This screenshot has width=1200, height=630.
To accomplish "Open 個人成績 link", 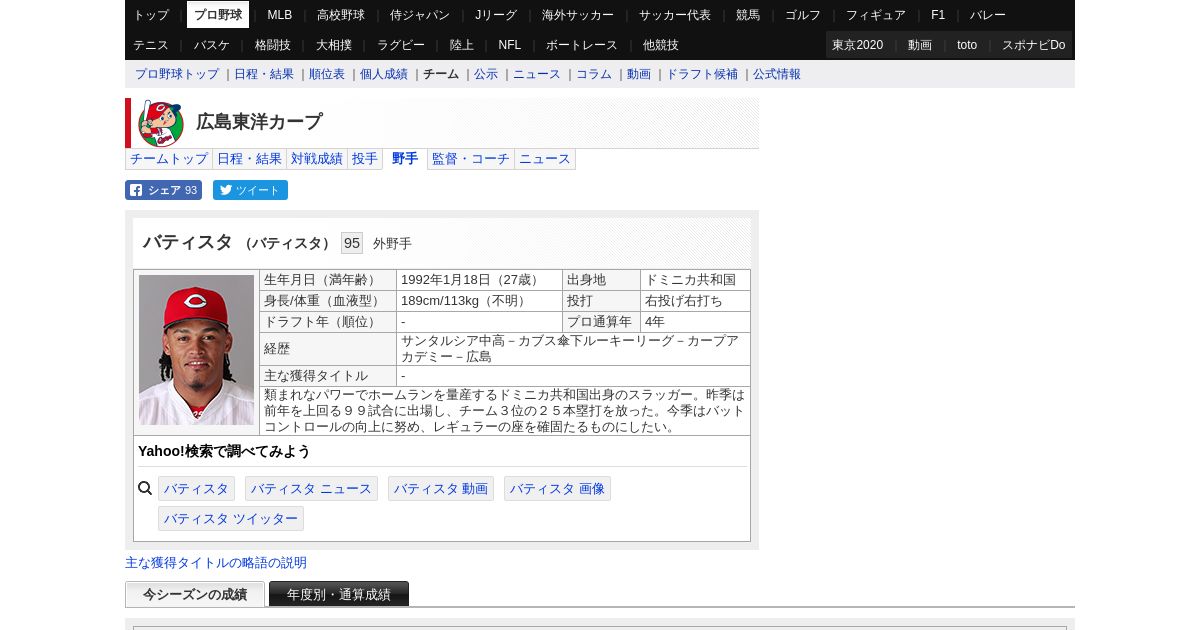I will pos(384,74).
